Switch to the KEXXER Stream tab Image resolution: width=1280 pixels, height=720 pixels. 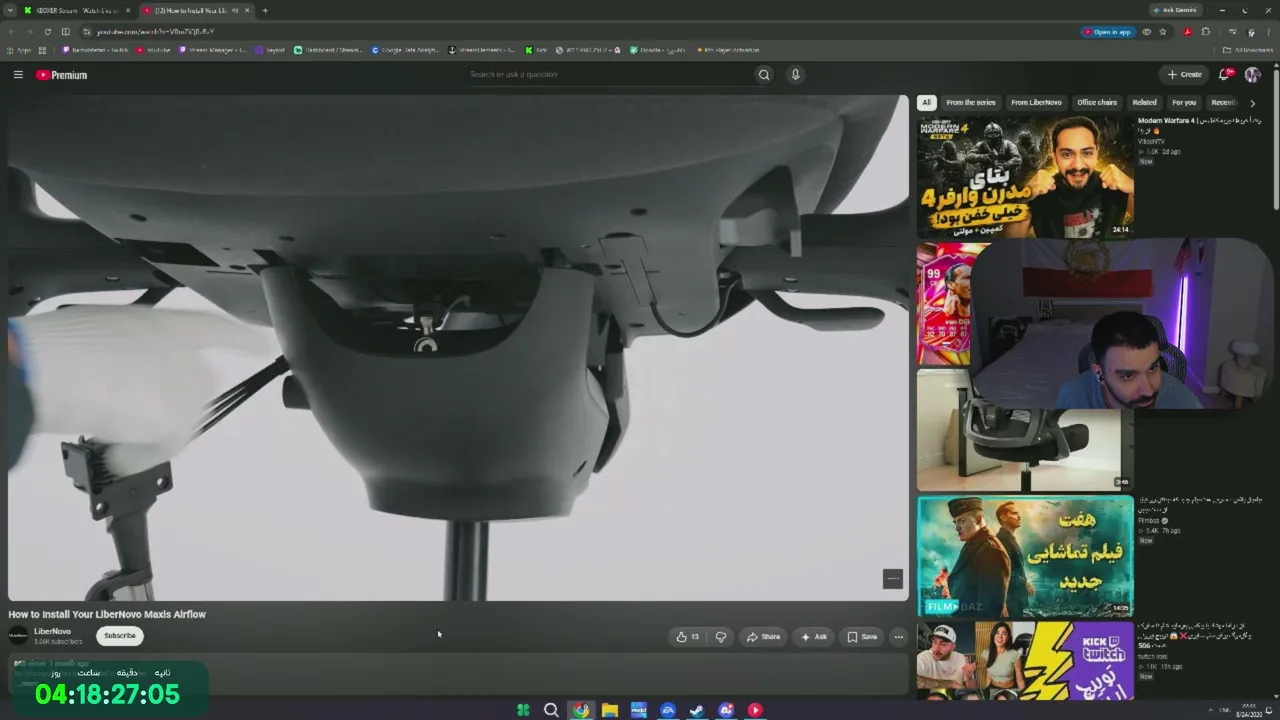pyautogui.click(x=77, y=10)
